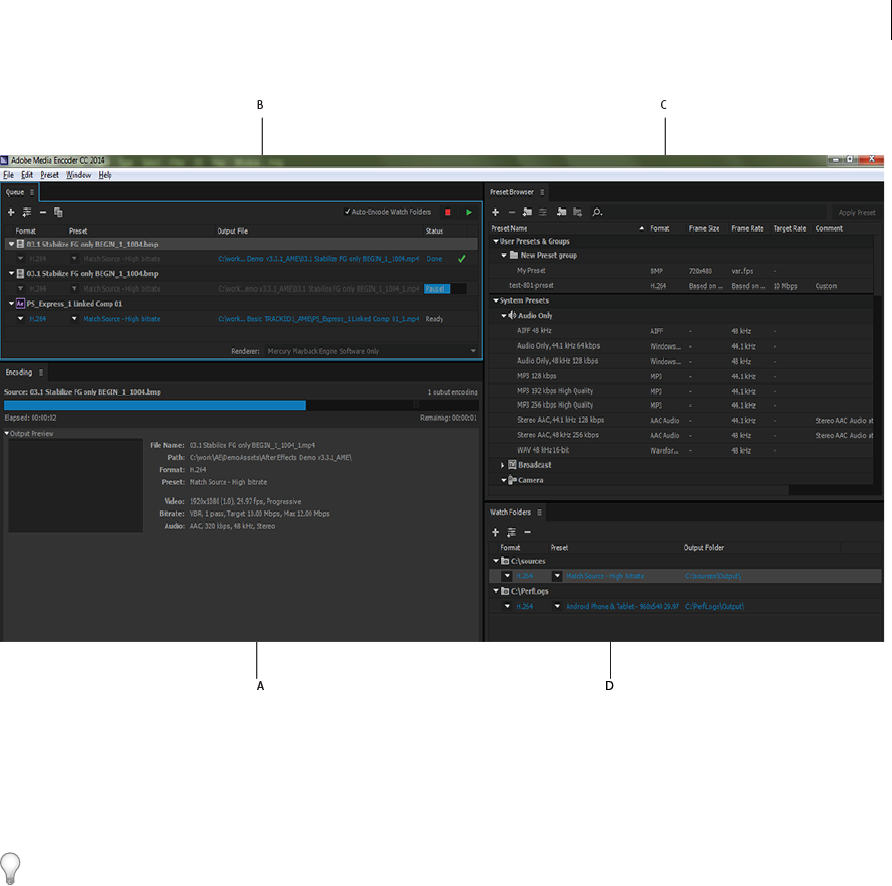Open the Preset menu
The width and height of the screenshot is (892, 886).
coord(49,175)
